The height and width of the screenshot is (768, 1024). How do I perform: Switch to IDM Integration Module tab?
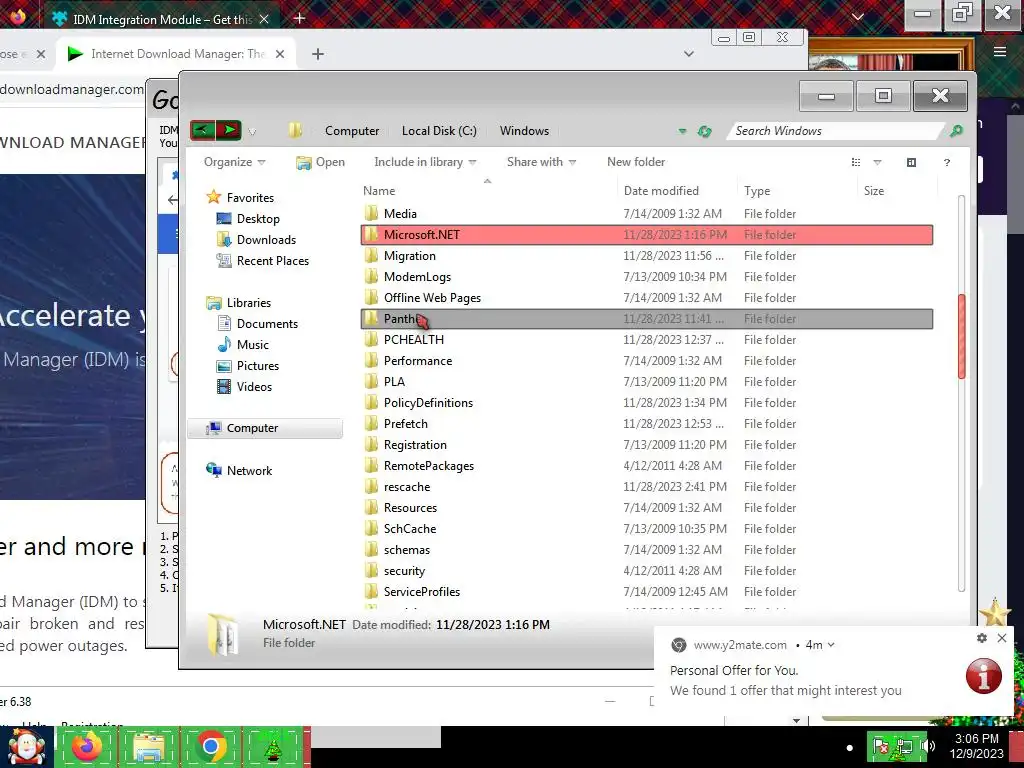click(x=160, y=20)
